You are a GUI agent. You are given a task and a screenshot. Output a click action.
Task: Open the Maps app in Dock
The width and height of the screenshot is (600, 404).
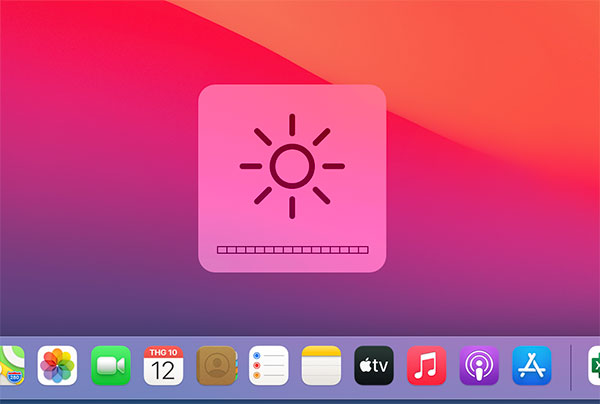[x=12, y=365]
